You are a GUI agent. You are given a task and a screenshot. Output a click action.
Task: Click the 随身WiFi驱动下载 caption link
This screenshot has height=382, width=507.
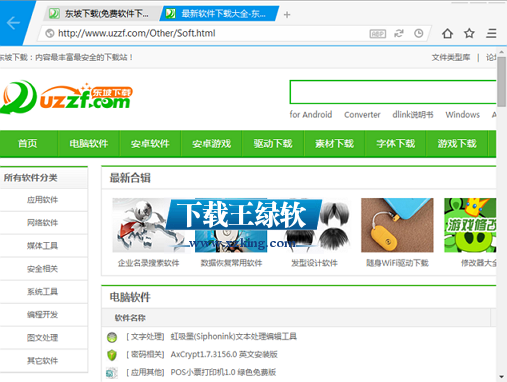coord(397,263)
